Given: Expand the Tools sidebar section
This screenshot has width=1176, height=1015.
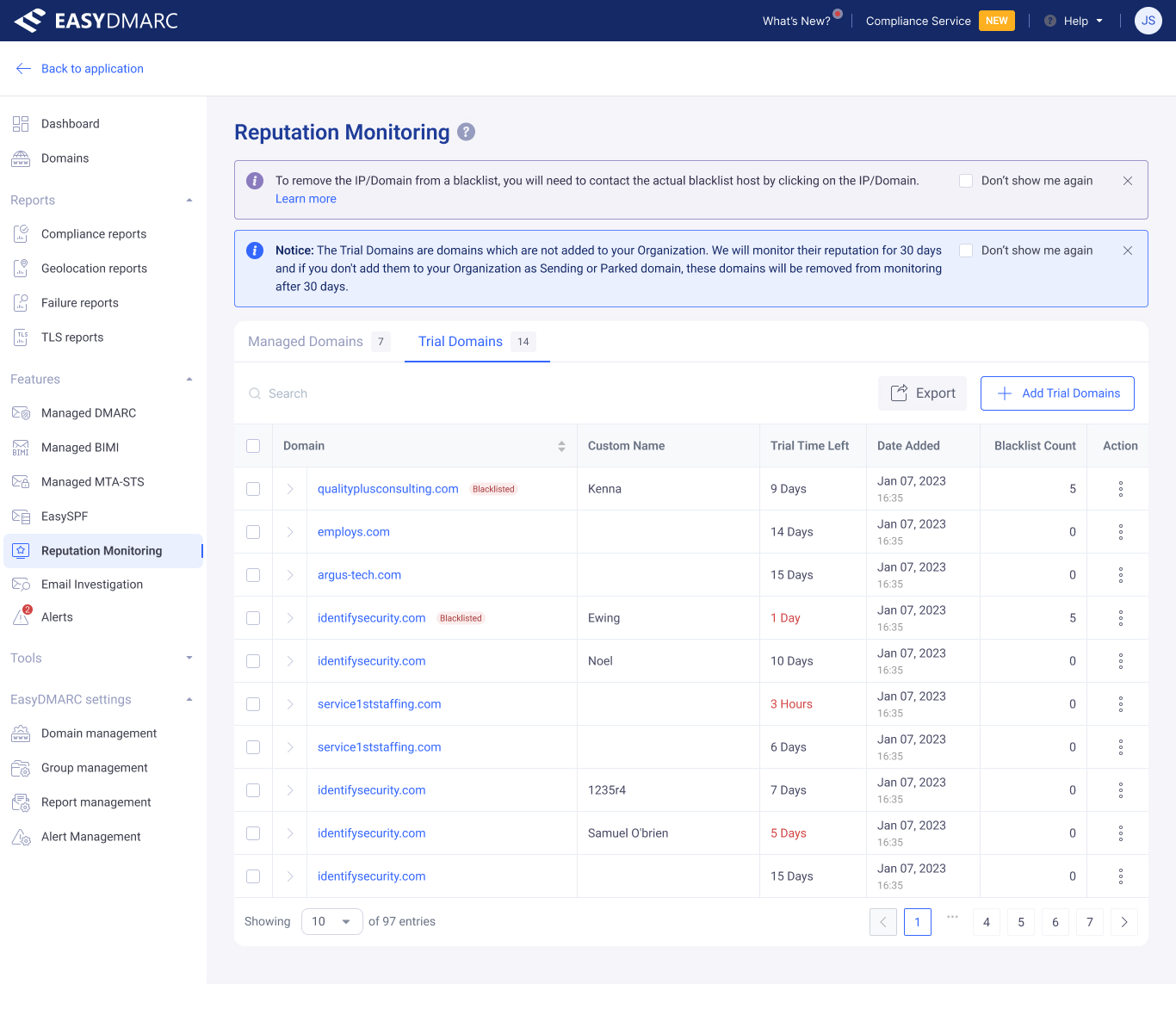Looking at the screenshot, I should (x=189, y=658).
